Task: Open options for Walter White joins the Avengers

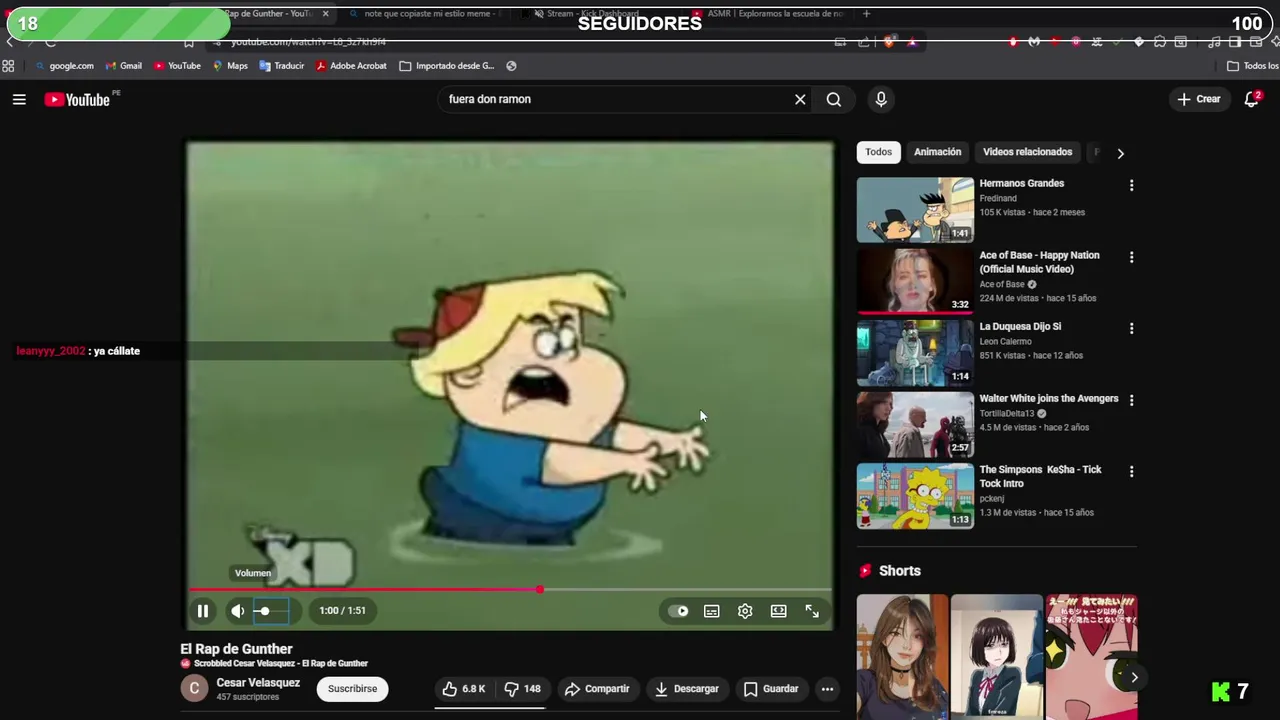Action: pyautogui.click(x=1131, y=400)
